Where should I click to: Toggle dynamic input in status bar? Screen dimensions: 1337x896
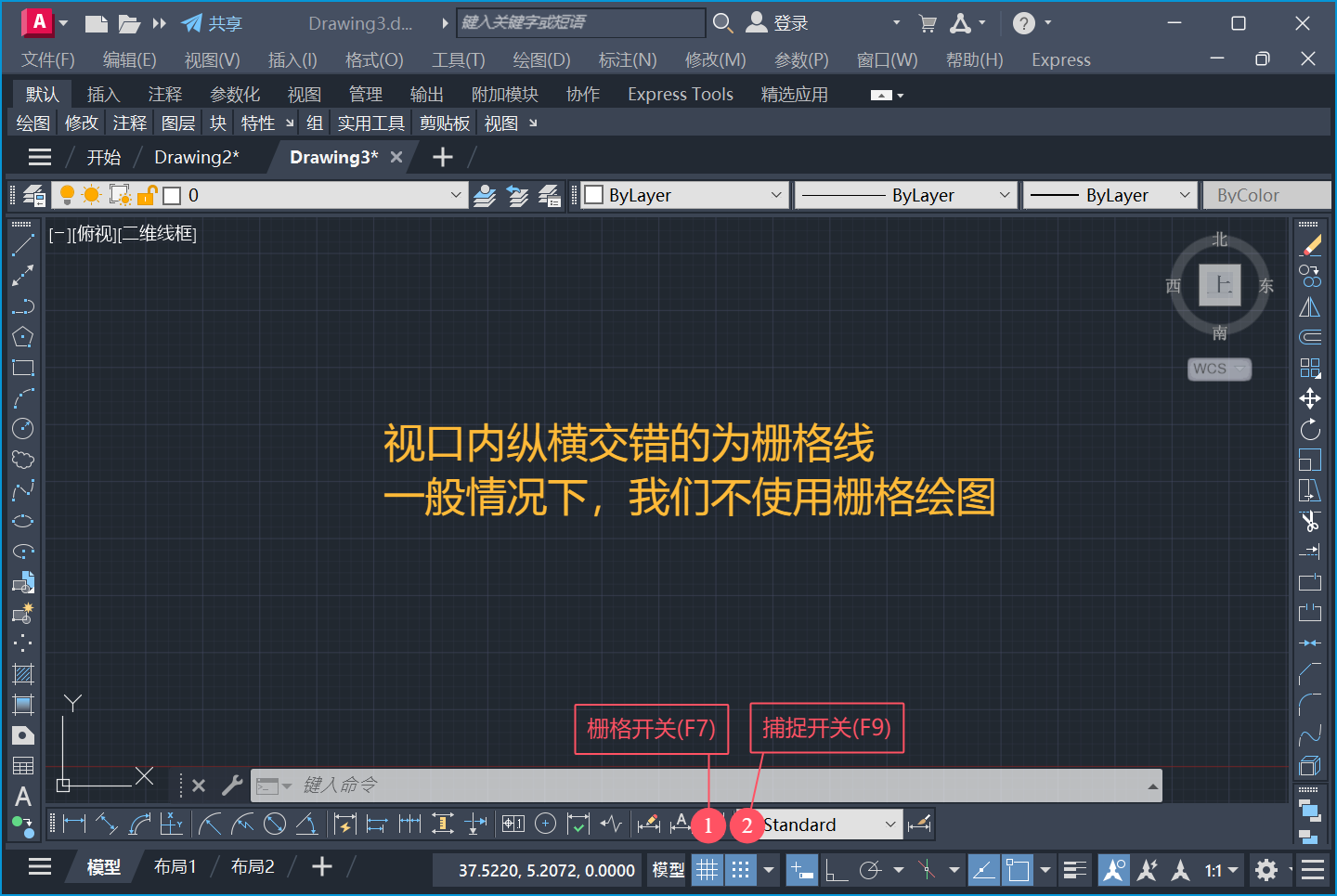coord(802,870)
